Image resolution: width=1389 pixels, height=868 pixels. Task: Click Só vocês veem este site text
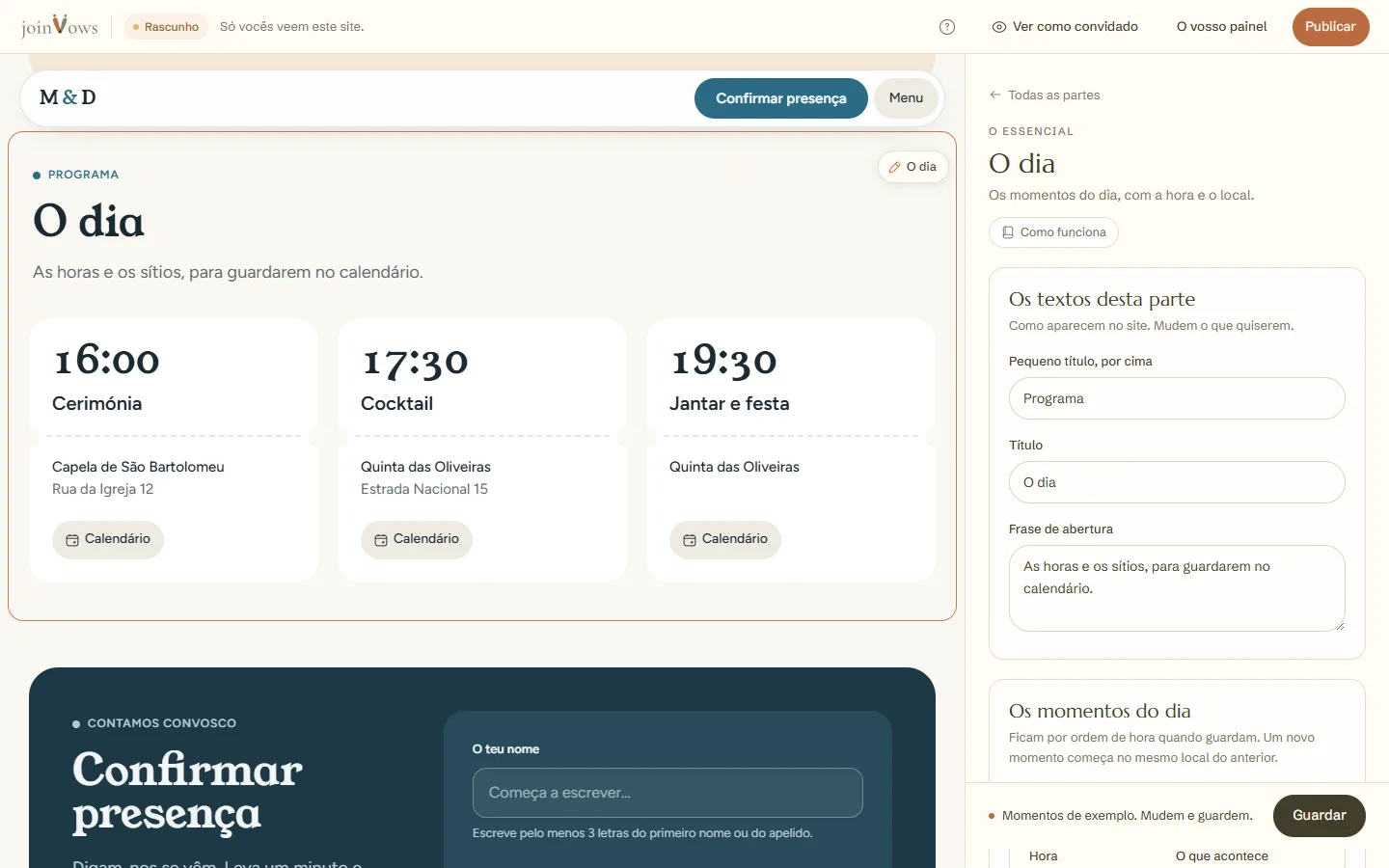(x=291, y=27)
